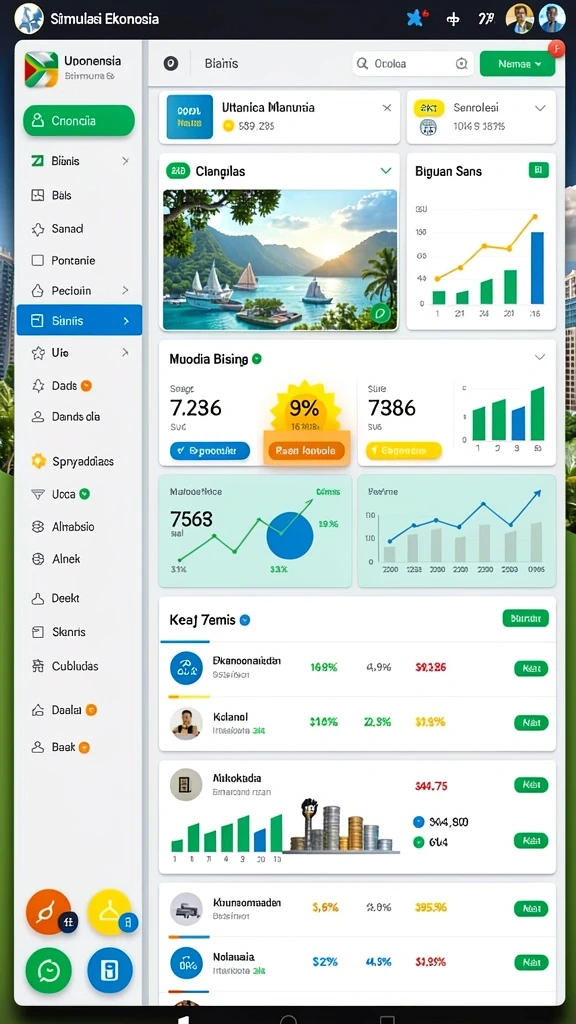Collapse the Clanglas panel chevron
Image resolution: width=576 pixels, height=1024 pixels.
386,171
